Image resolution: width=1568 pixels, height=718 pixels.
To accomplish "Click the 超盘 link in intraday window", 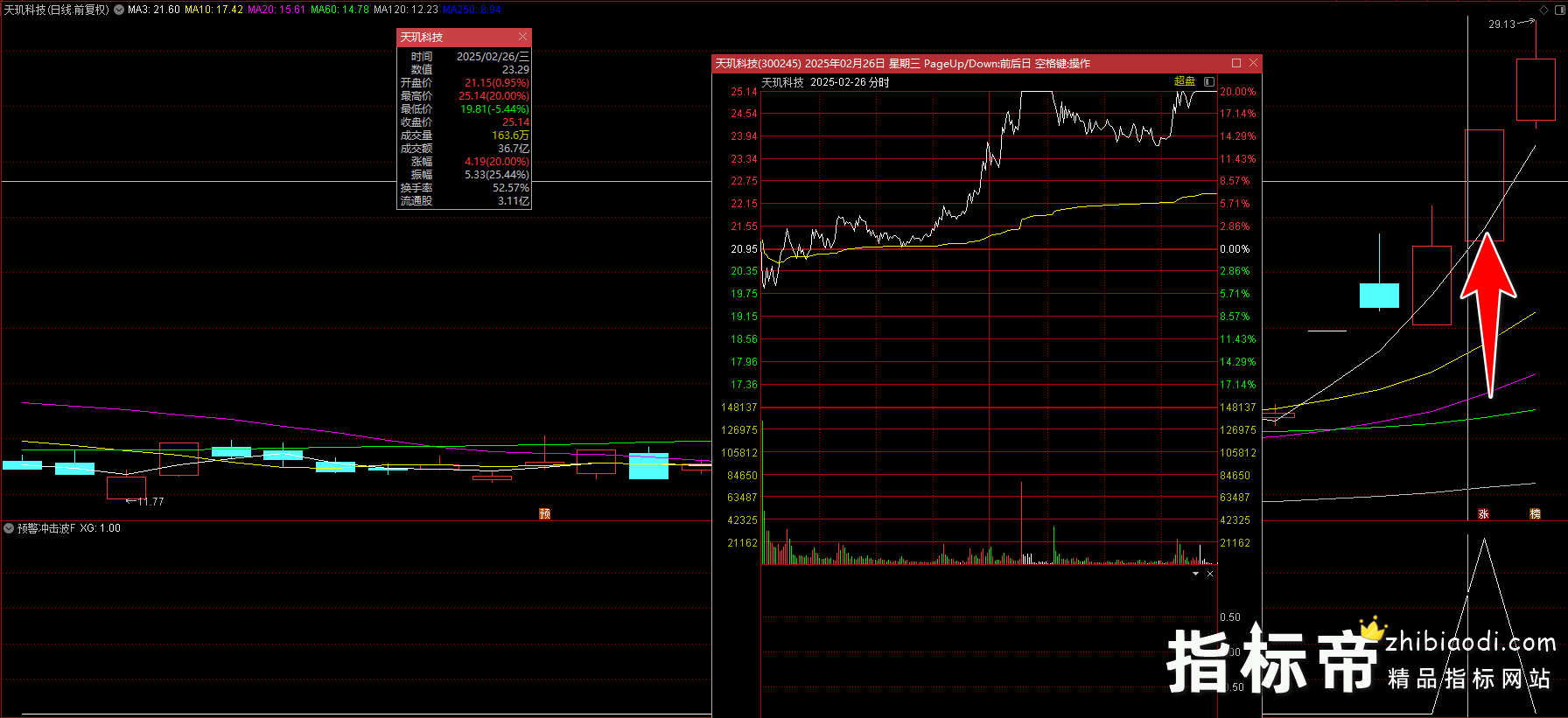I will click(1185, 81).
